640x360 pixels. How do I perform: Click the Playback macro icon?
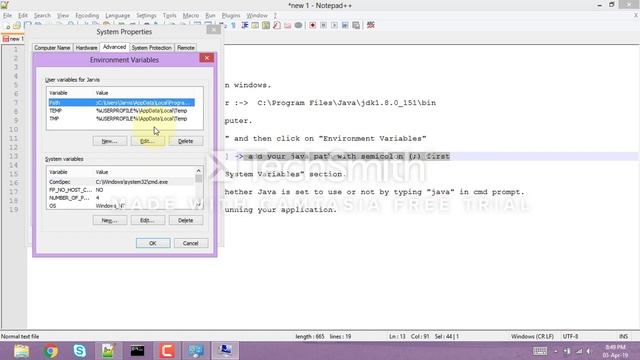[334, 25]
